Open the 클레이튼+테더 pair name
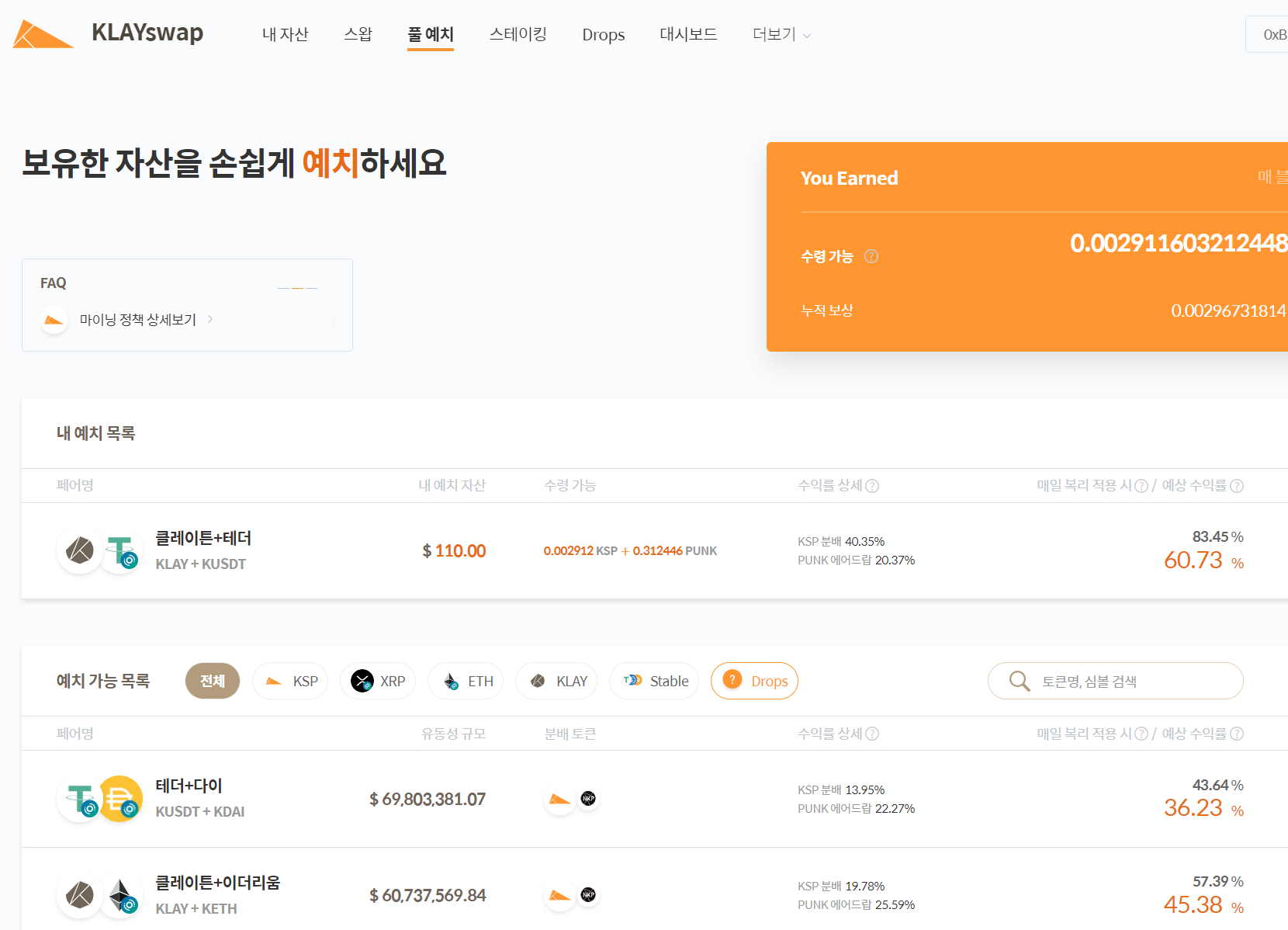 click(203, 538)
